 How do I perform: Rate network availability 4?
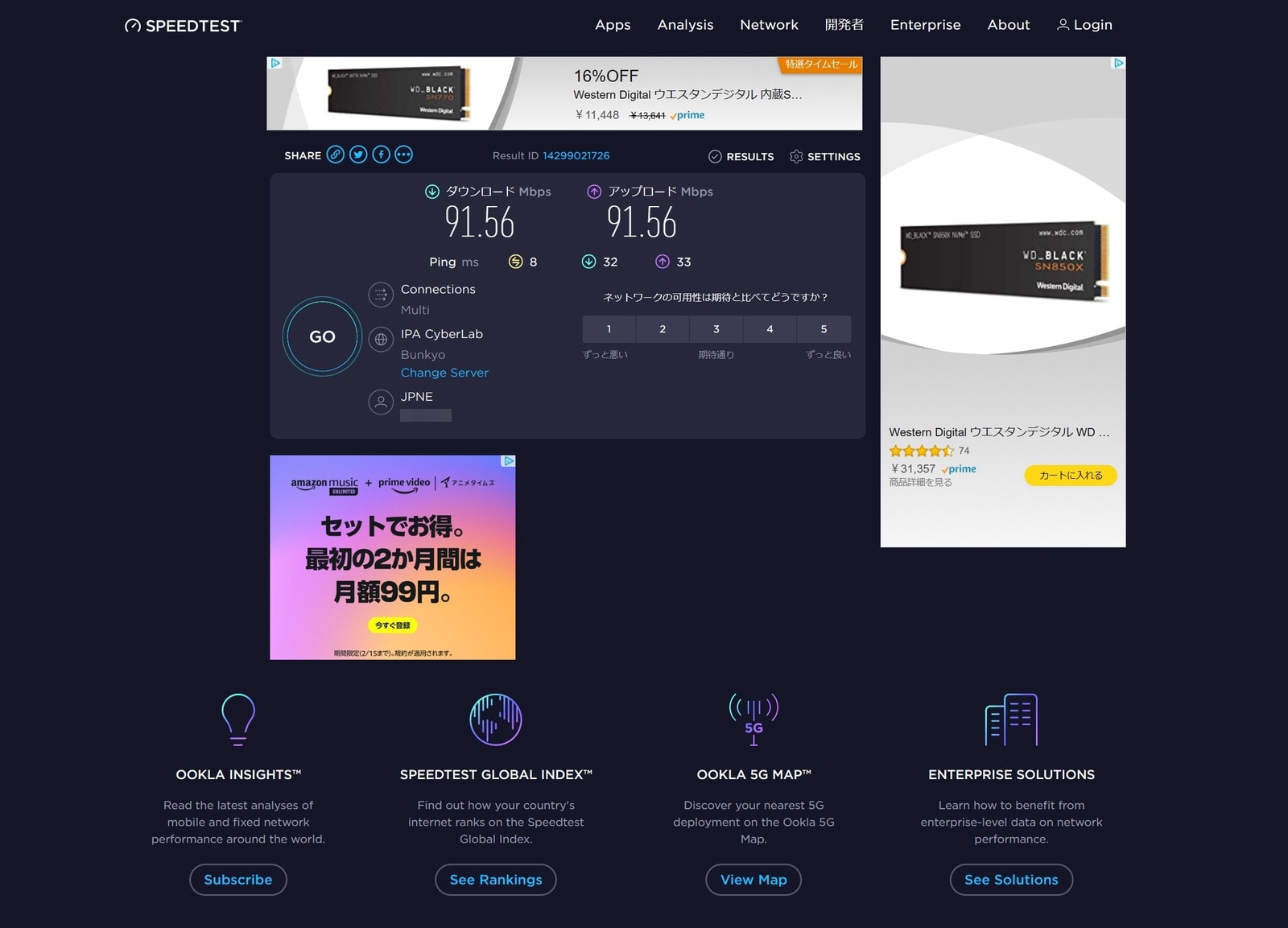(770, 329)
